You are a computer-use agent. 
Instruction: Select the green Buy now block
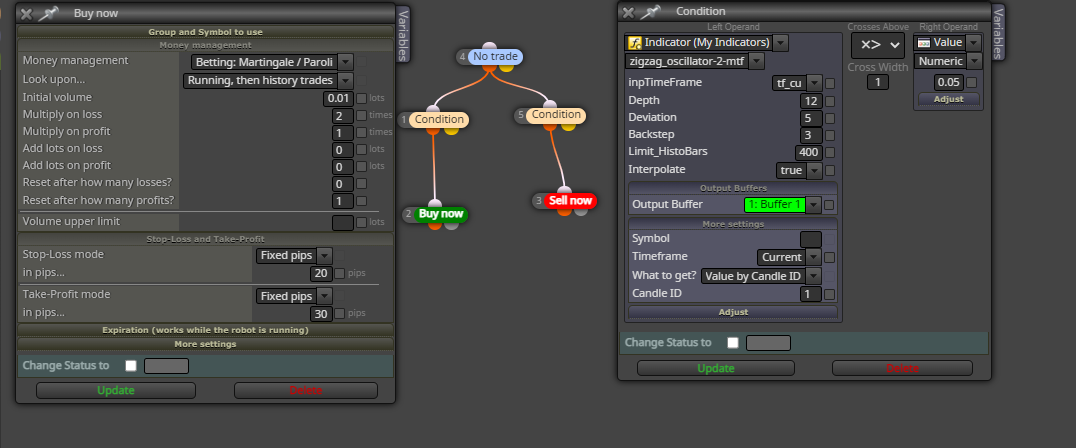[x=441, y=214]
